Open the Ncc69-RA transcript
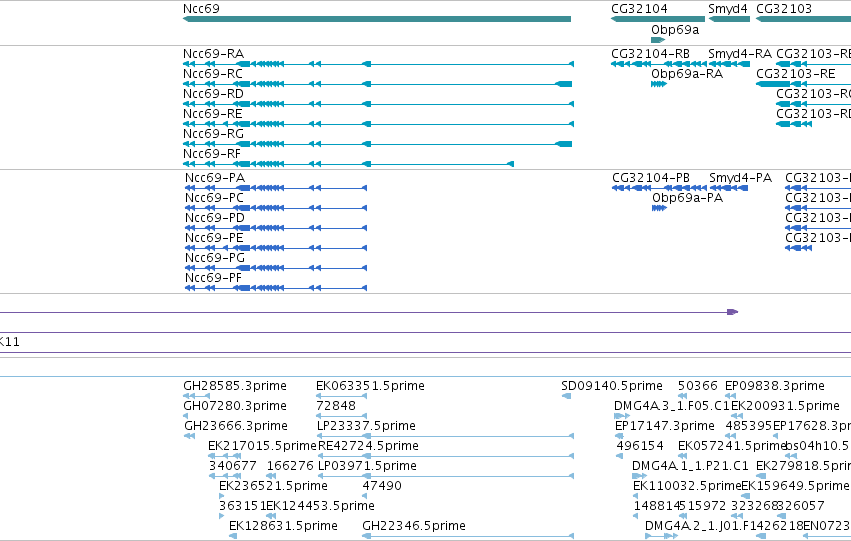The height and width of the screenshot is (541, 851). (x=378, y=64)
